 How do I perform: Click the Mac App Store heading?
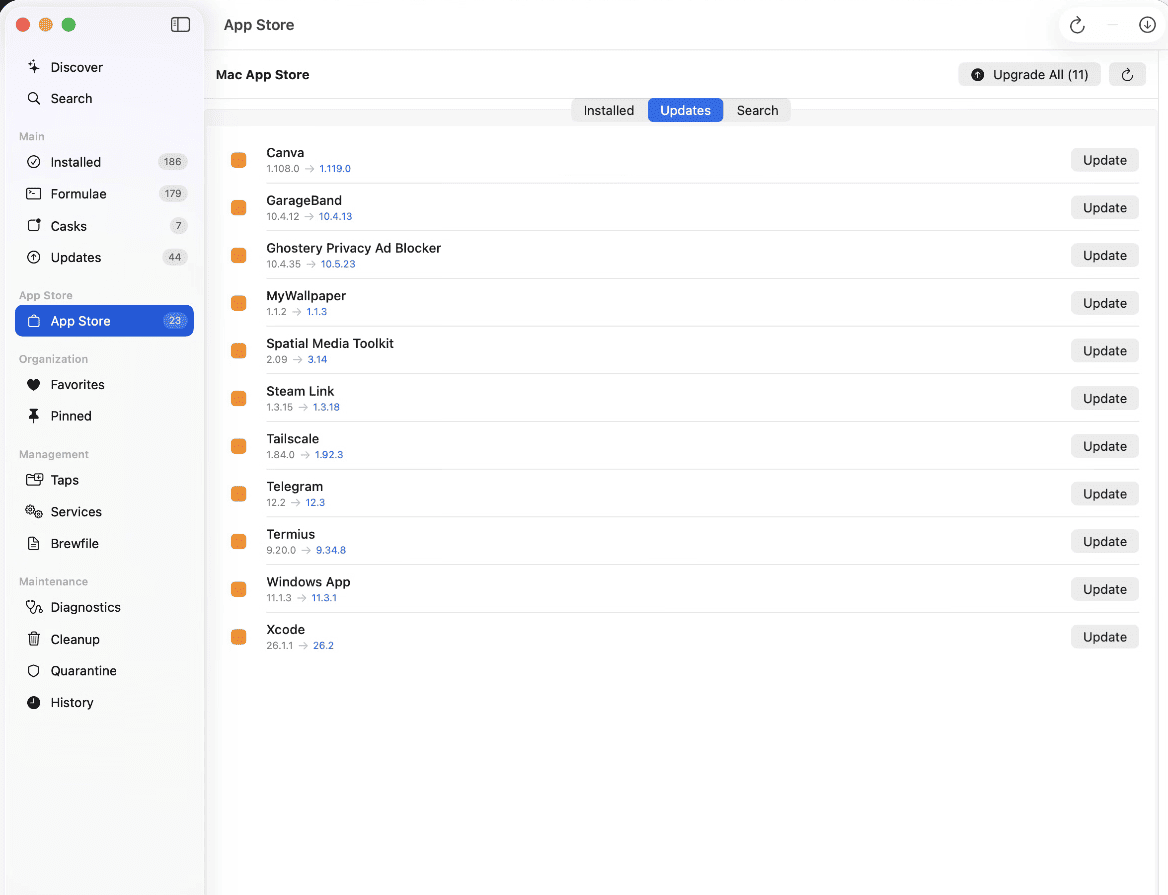coord(262,74)
